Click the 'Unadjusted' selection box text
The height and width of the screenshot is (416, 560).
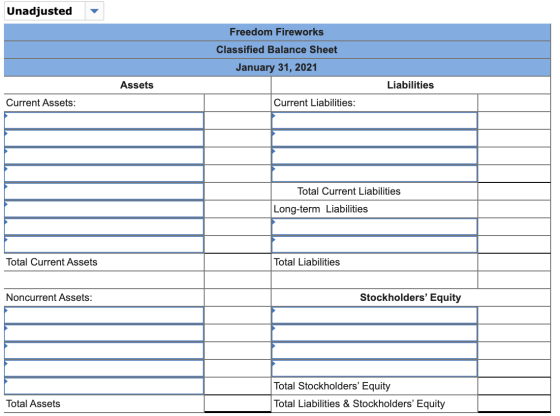point(40,11)
